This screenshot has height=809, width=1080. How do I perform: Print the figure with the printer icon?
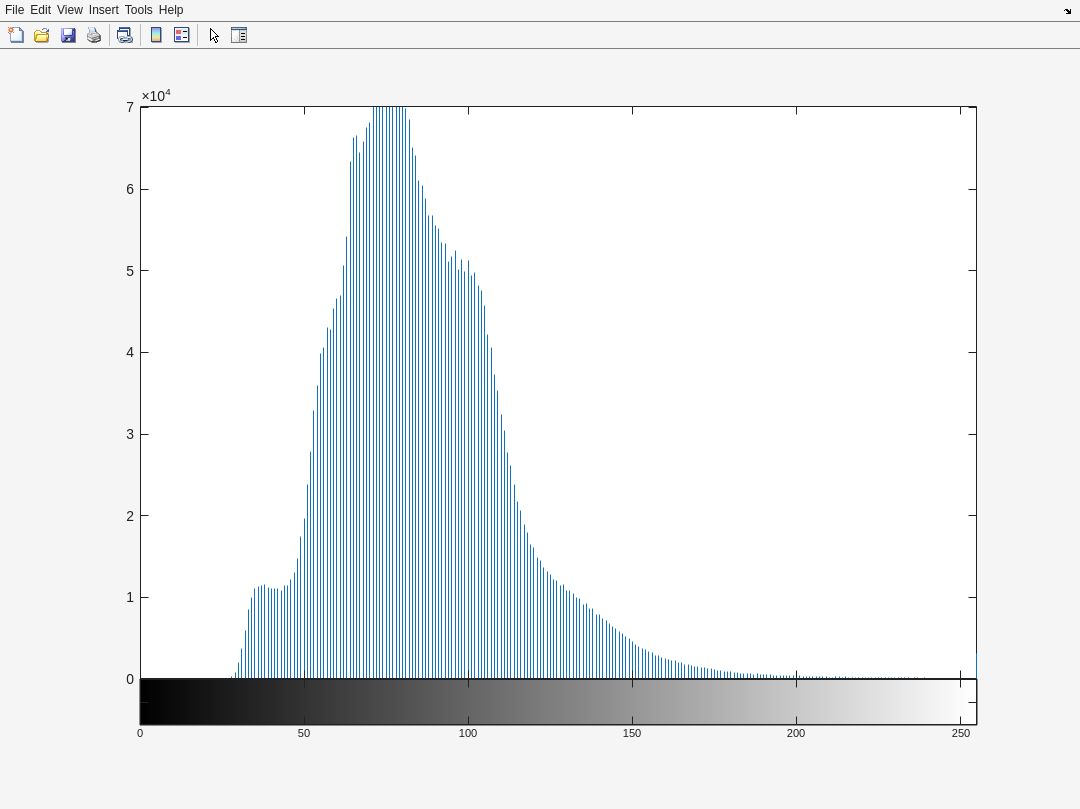coord(94,35)
